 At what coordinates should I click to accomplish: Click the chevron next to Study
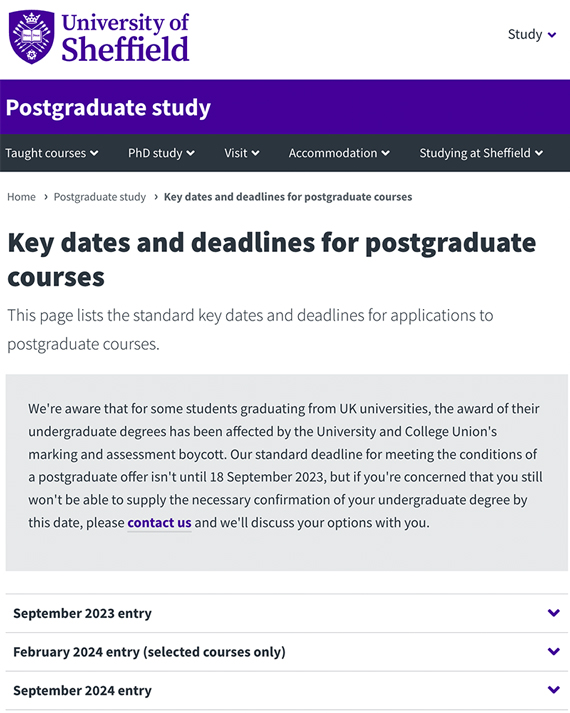(552, 35)
